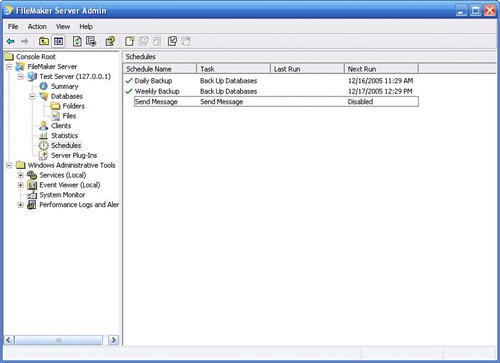Click the tree pane horizontal scrollbar thumb

[x=59, y=340]
